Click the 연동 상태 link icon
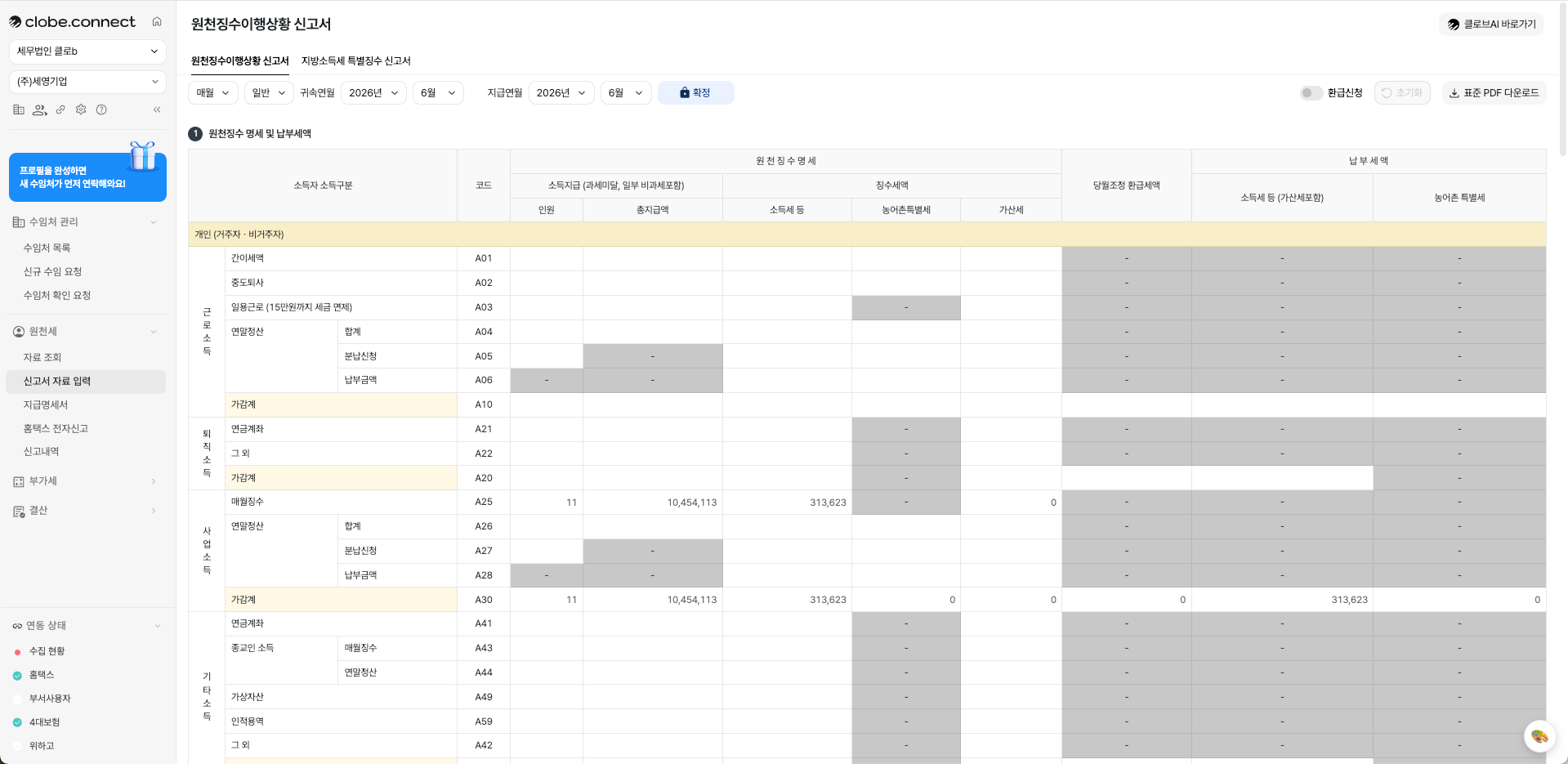The height and width of the screenshot is (764, 1568). [17, 626]
